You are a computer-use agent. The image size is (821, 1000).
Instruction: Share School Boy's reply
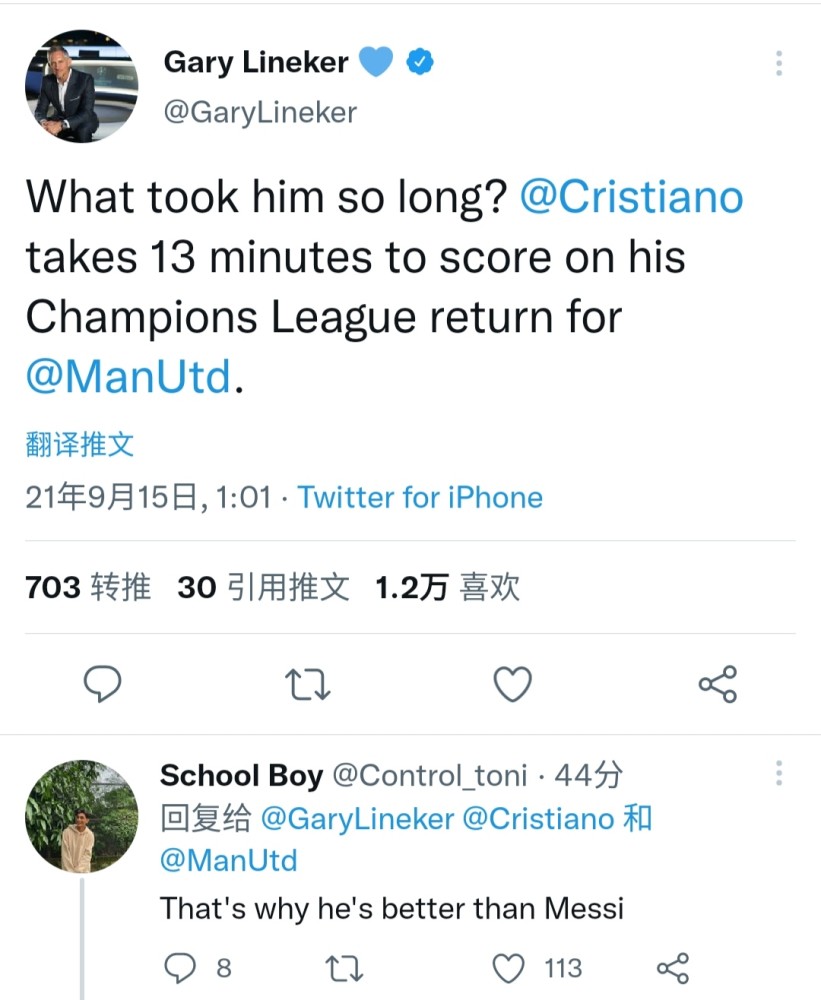(672, 968)
